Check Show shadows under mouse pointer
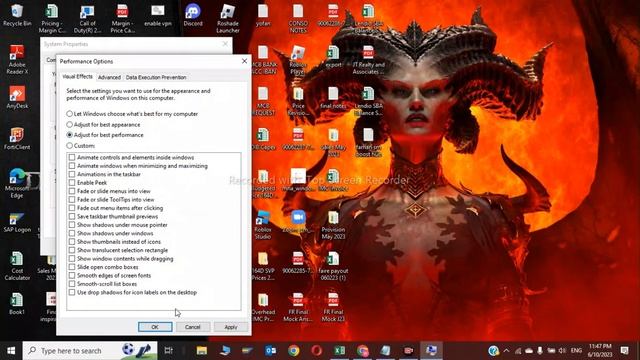The image size is (640, 360). point(72,225)
